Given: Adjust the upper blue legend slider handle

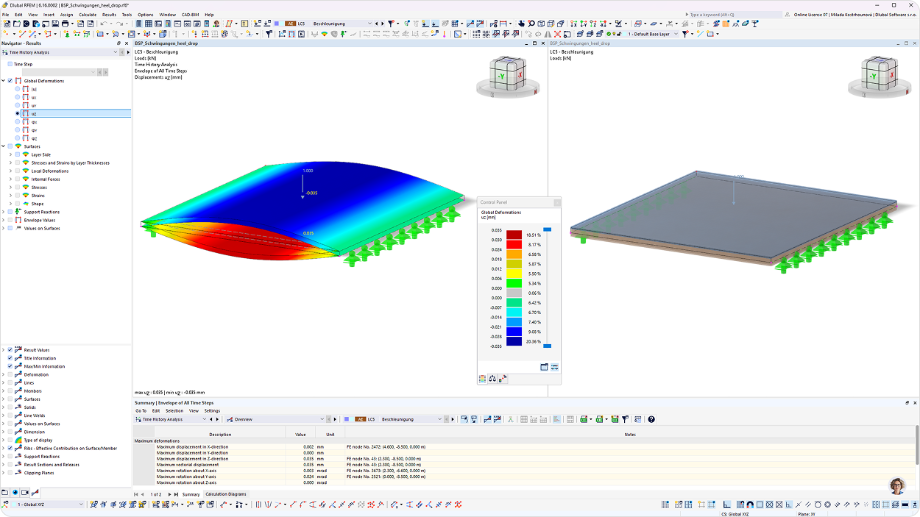Looking at the screenshot, I should tap(547, 229).
